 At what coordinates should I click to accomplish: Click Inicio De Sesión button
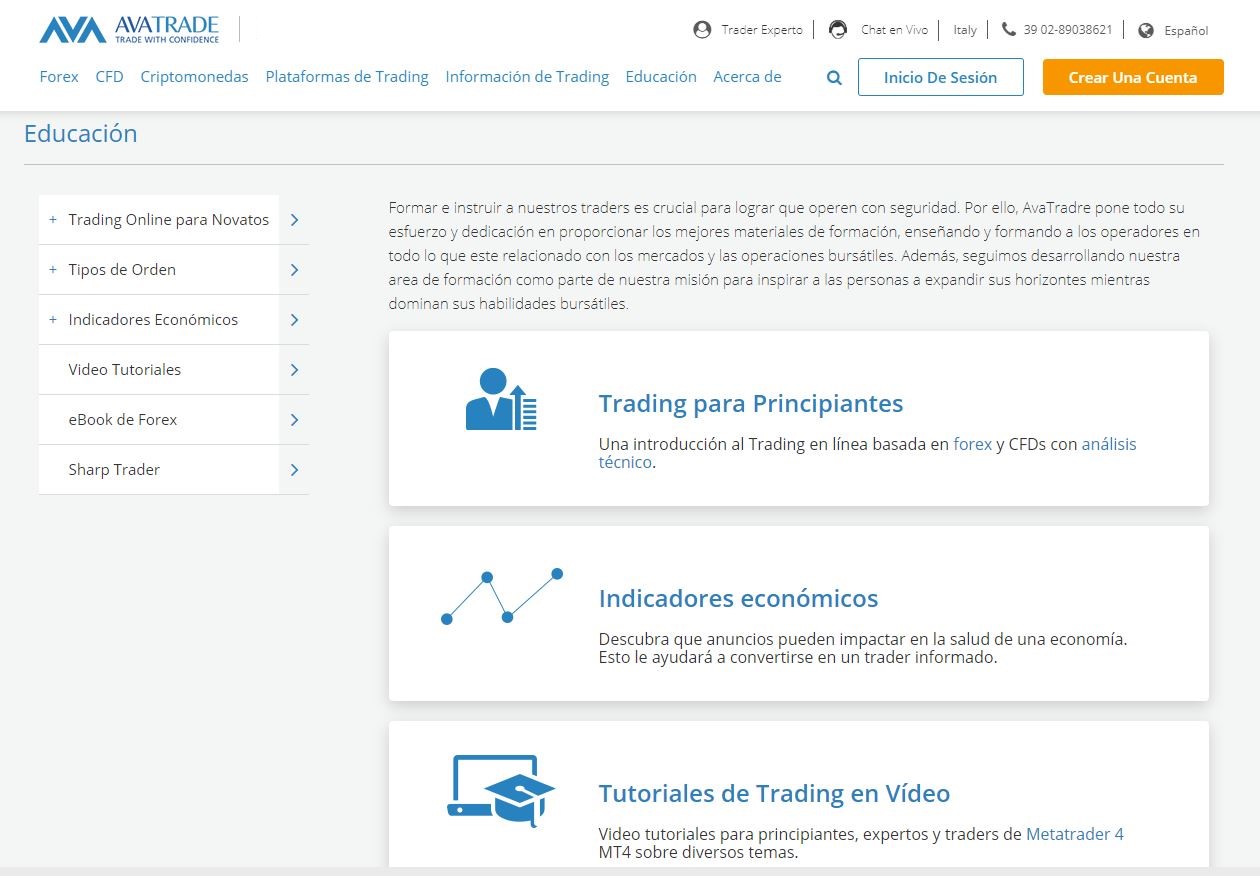(x=941, y=77)
